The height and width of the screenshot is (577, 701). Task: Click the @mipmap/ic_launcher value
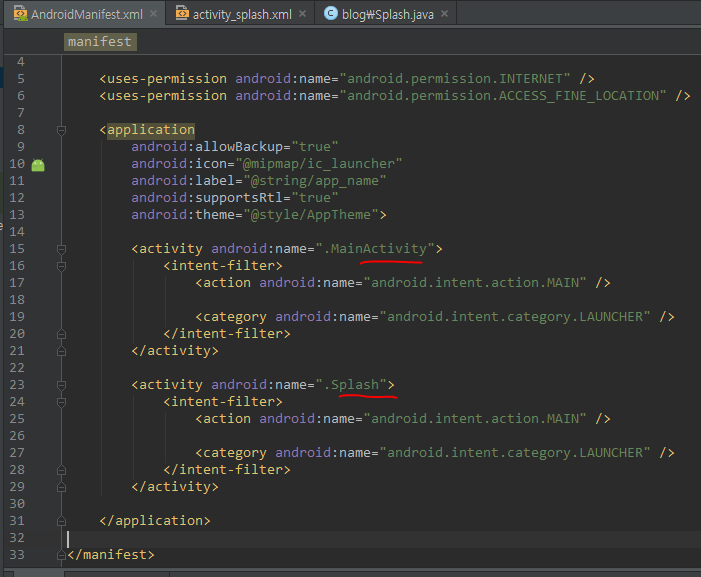coord(319,164)
